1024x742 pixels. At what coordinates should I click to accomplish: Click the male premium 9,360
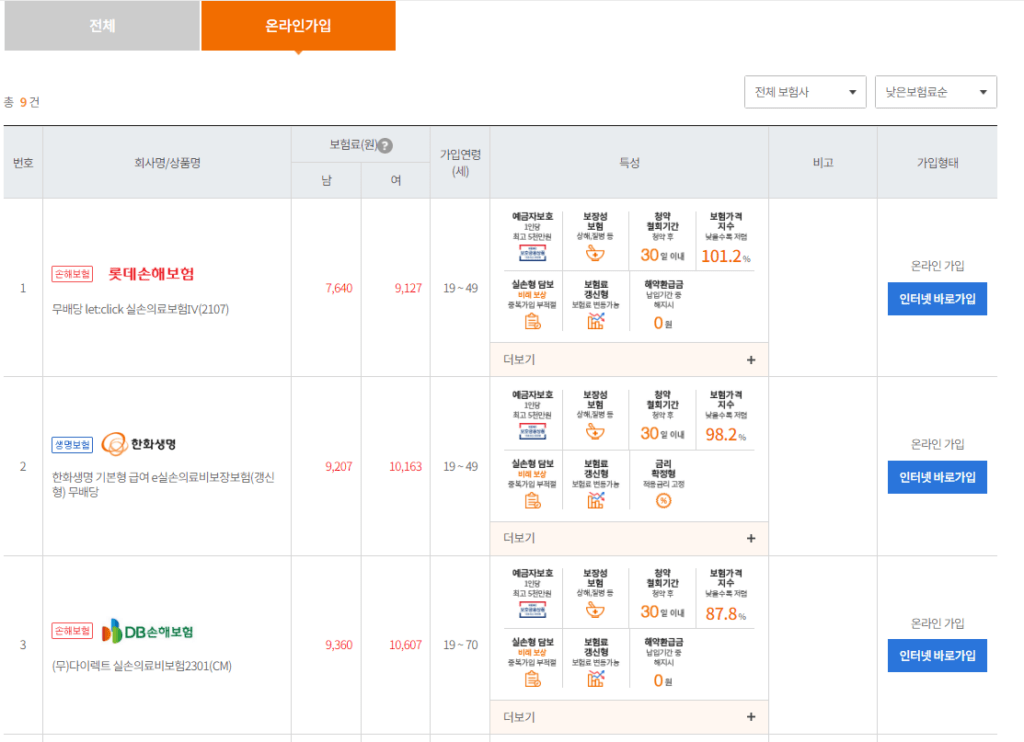339,645
